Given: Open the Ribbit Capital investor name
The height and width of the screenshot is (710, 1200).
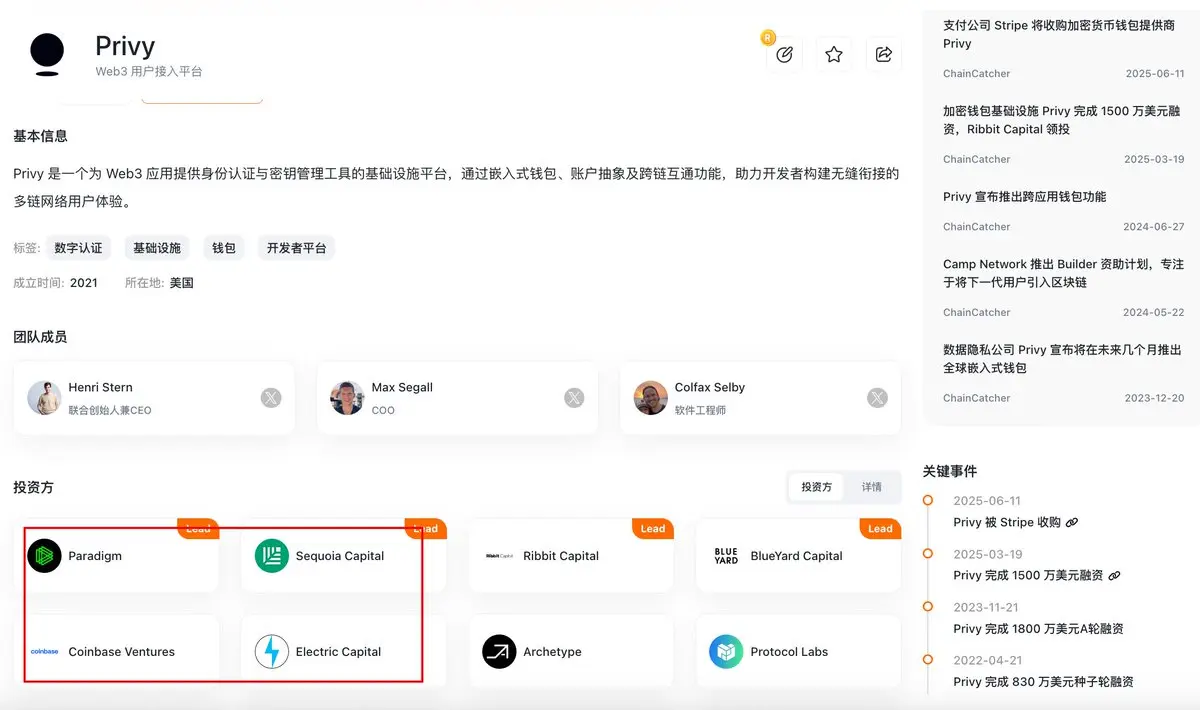Looking at the screenshot, I should [x=561, y=556].
